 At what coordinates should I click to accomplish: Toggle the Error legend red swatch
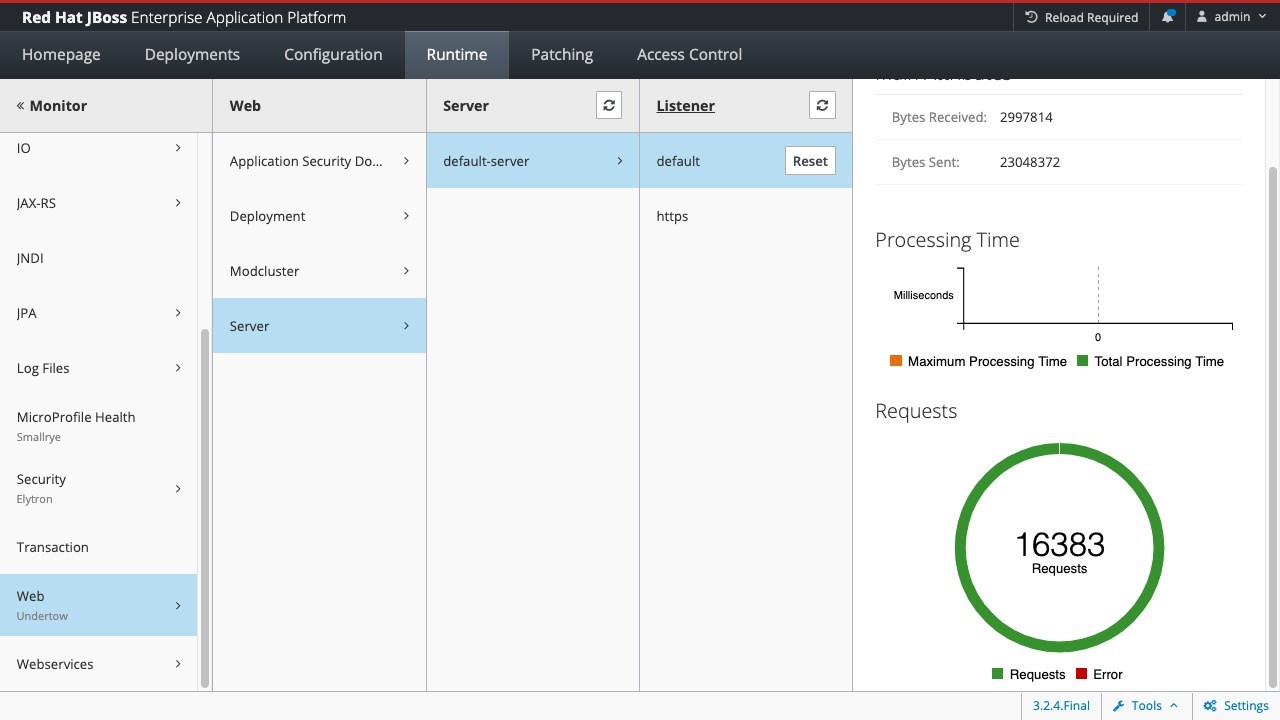[x=1081, y=674]
